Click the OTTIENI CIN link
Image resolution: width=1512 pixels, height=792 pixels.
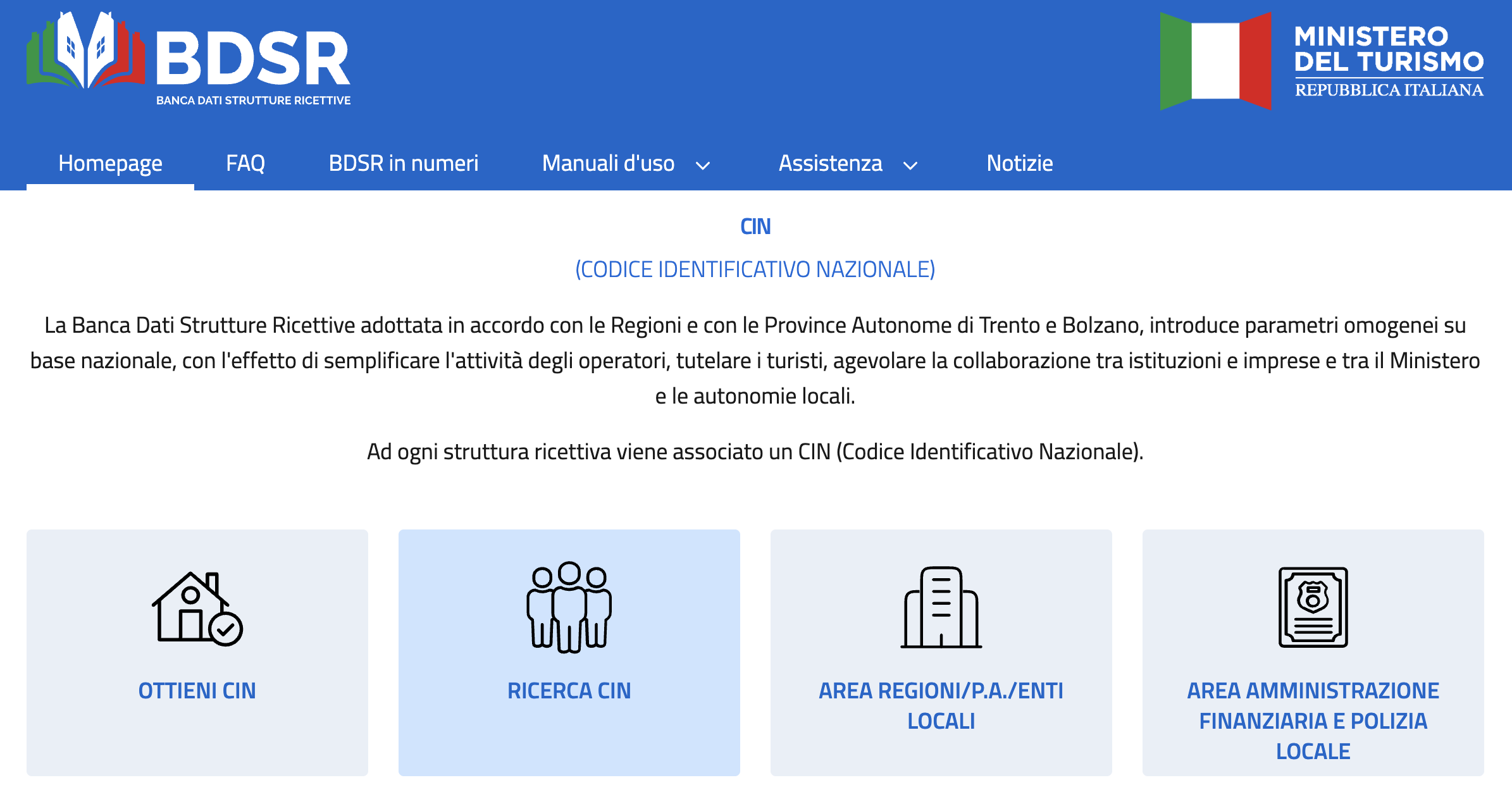pos(197,691)
